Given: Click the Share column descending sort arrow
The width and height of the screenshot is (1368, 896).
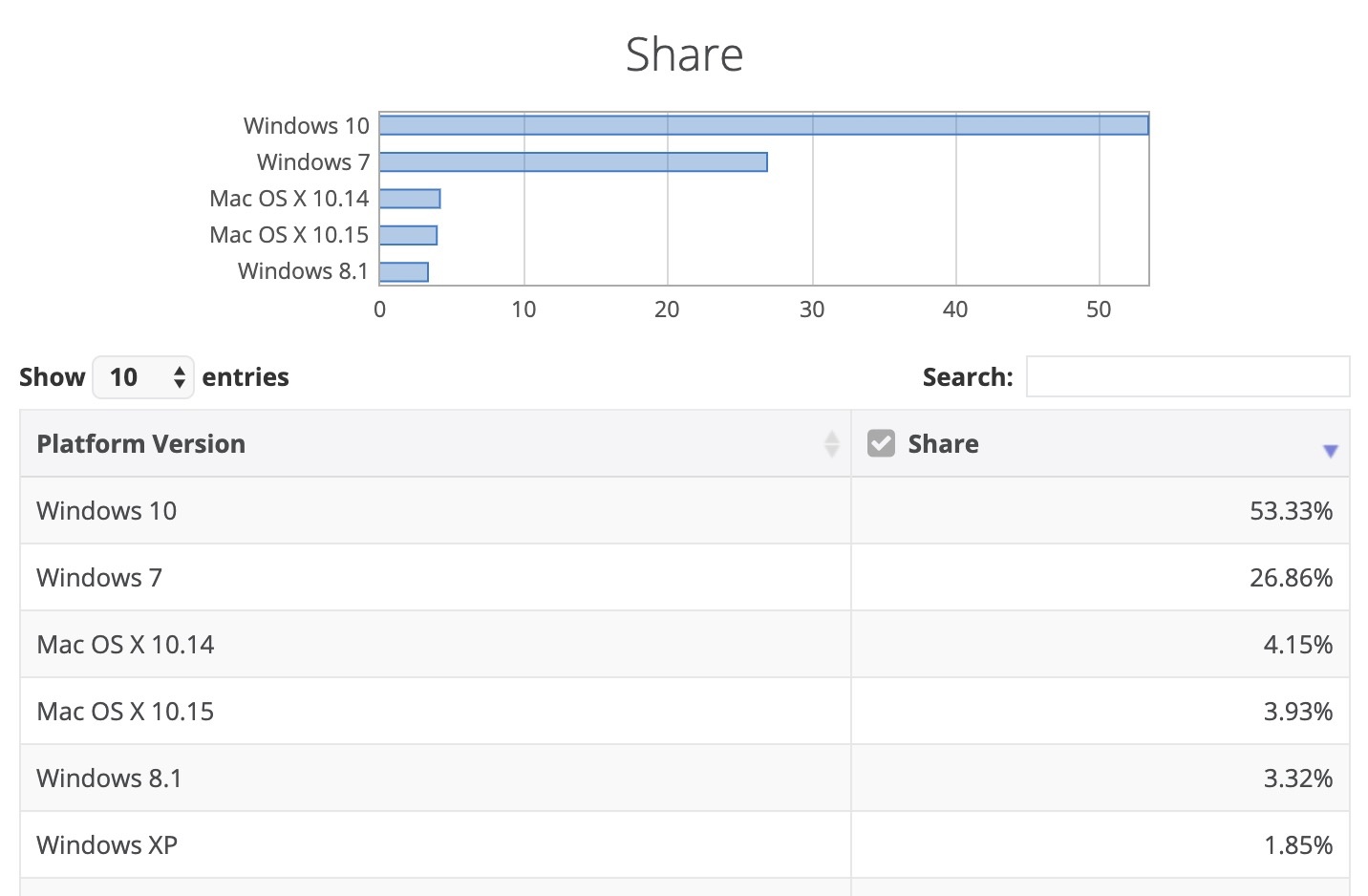Looking at the screenshot, I should [1330, 451].
